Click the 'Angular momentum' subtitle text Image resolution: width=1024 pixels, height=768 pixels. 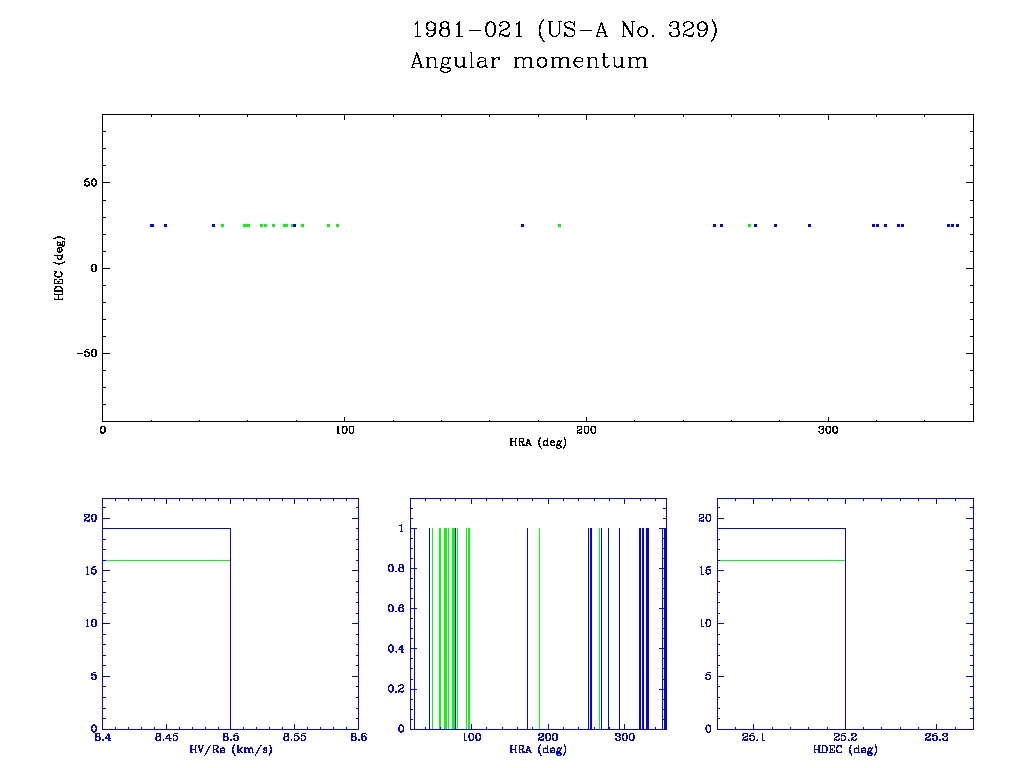(x=529, y=62)
